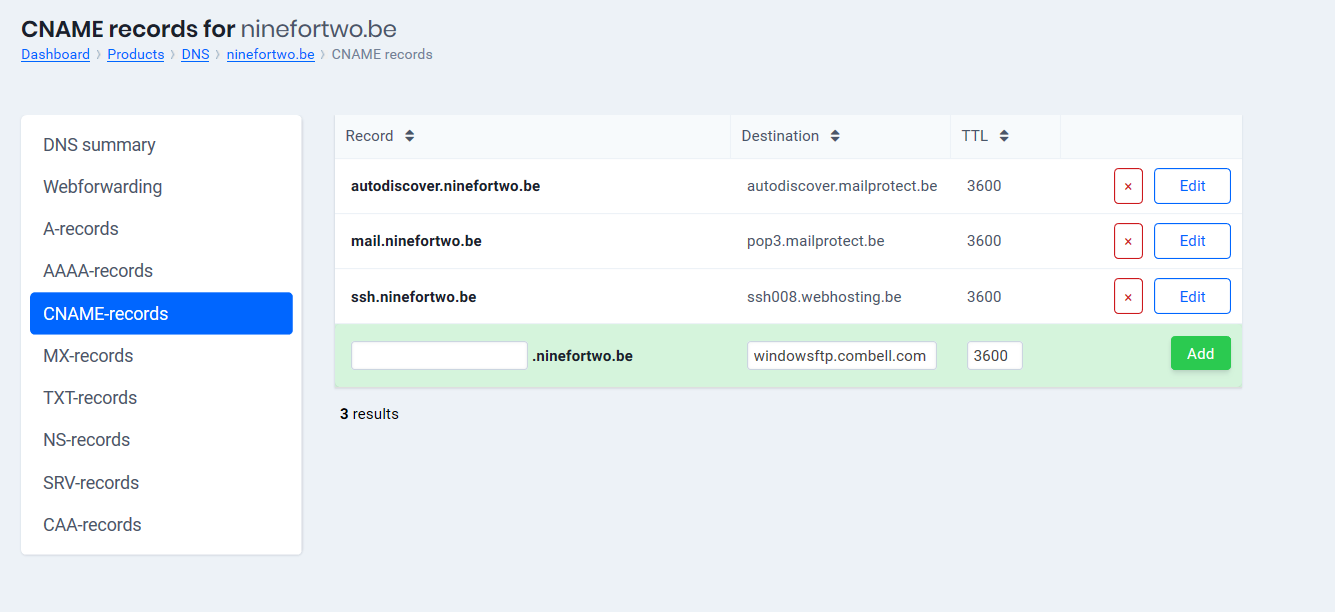
Task: Remove the ssh.ninefortwo.be record
Action: pyautogui.click(x=1128, y=297)
